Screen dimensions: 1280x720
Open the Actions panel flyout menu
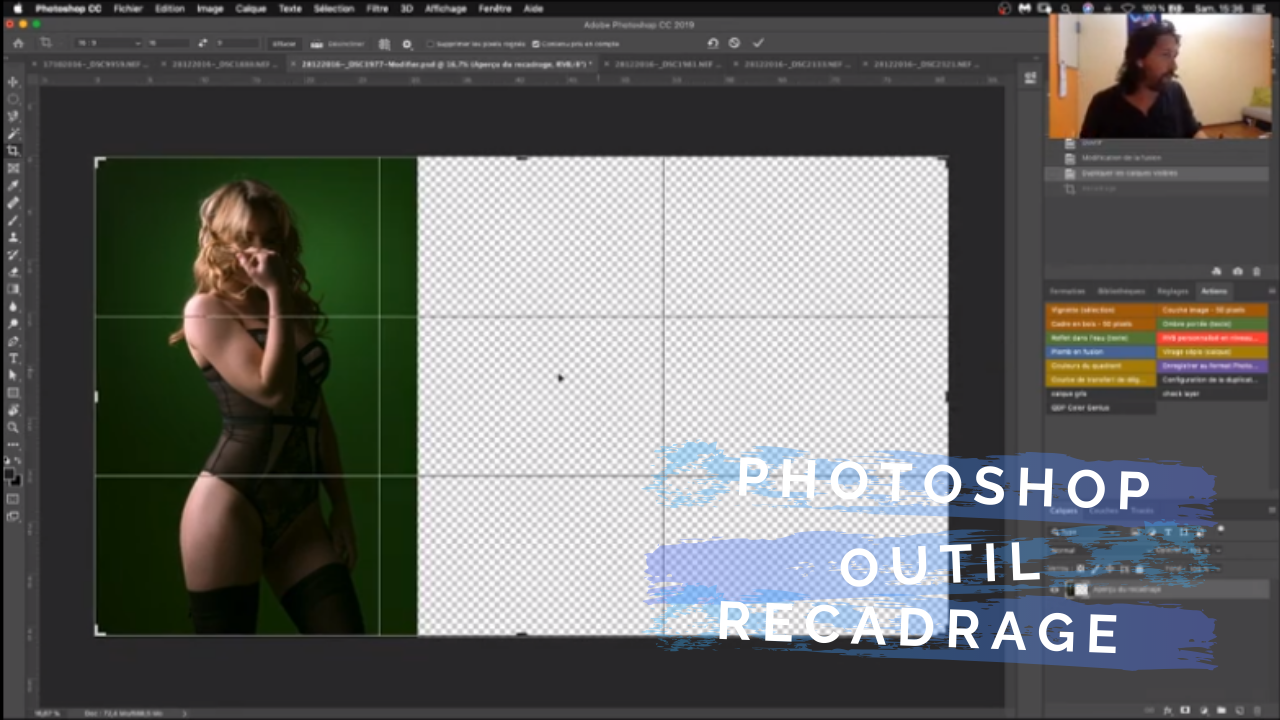point(1272,291)
